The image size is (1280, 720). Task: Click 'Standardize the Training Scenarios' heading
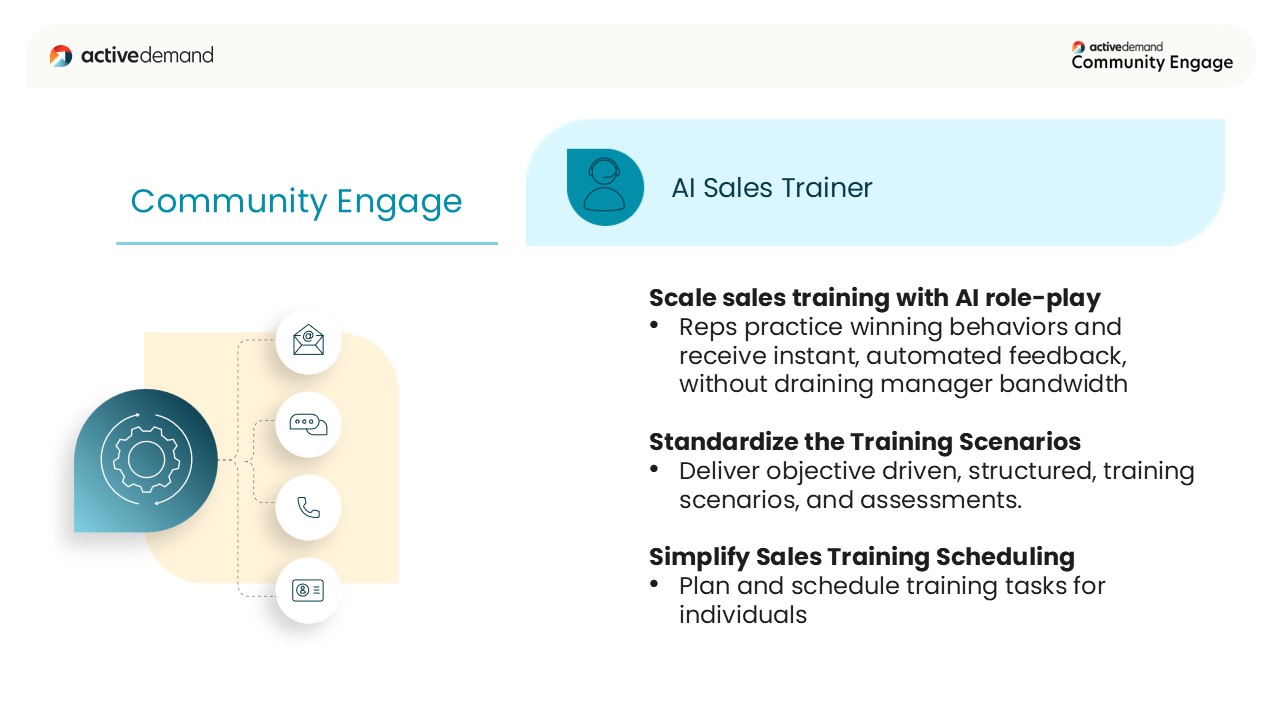coord(864,441)
